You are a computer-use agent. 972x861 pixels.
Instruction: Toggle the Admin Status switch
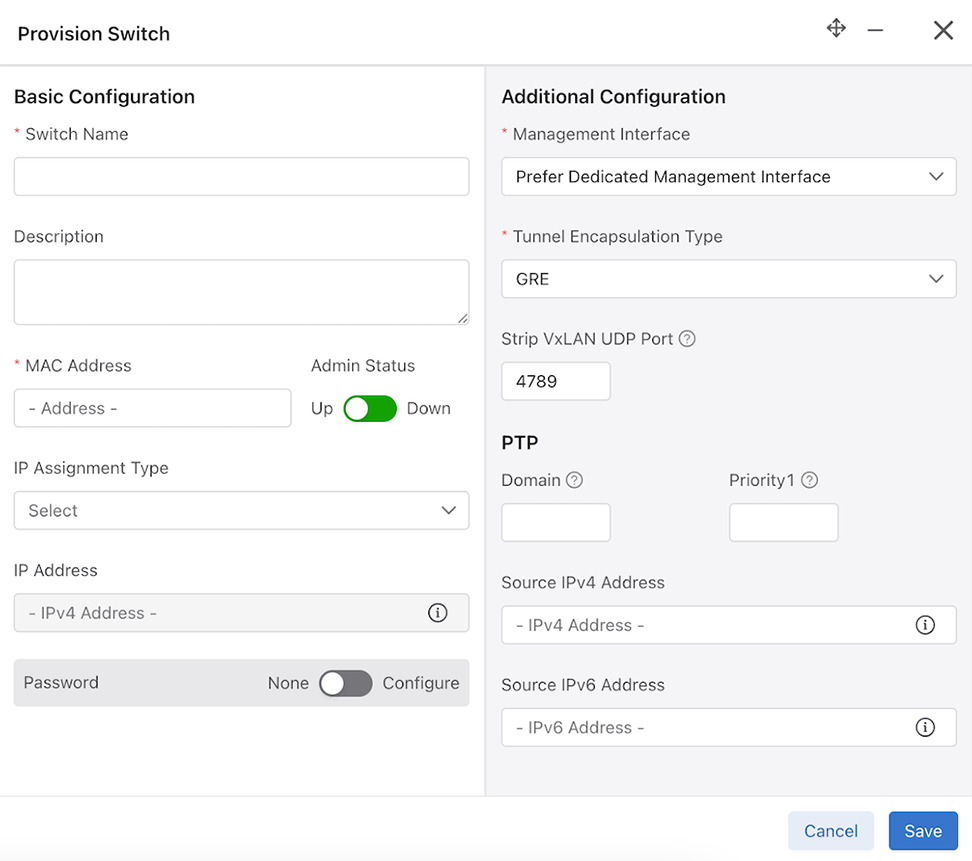coord(370,408)
